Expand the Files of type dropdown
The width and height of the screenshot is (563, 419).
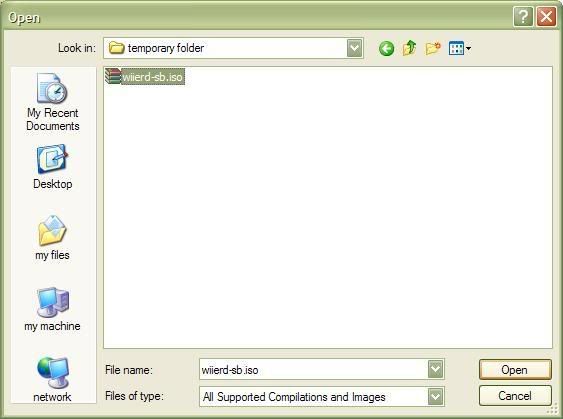(436, 397)
